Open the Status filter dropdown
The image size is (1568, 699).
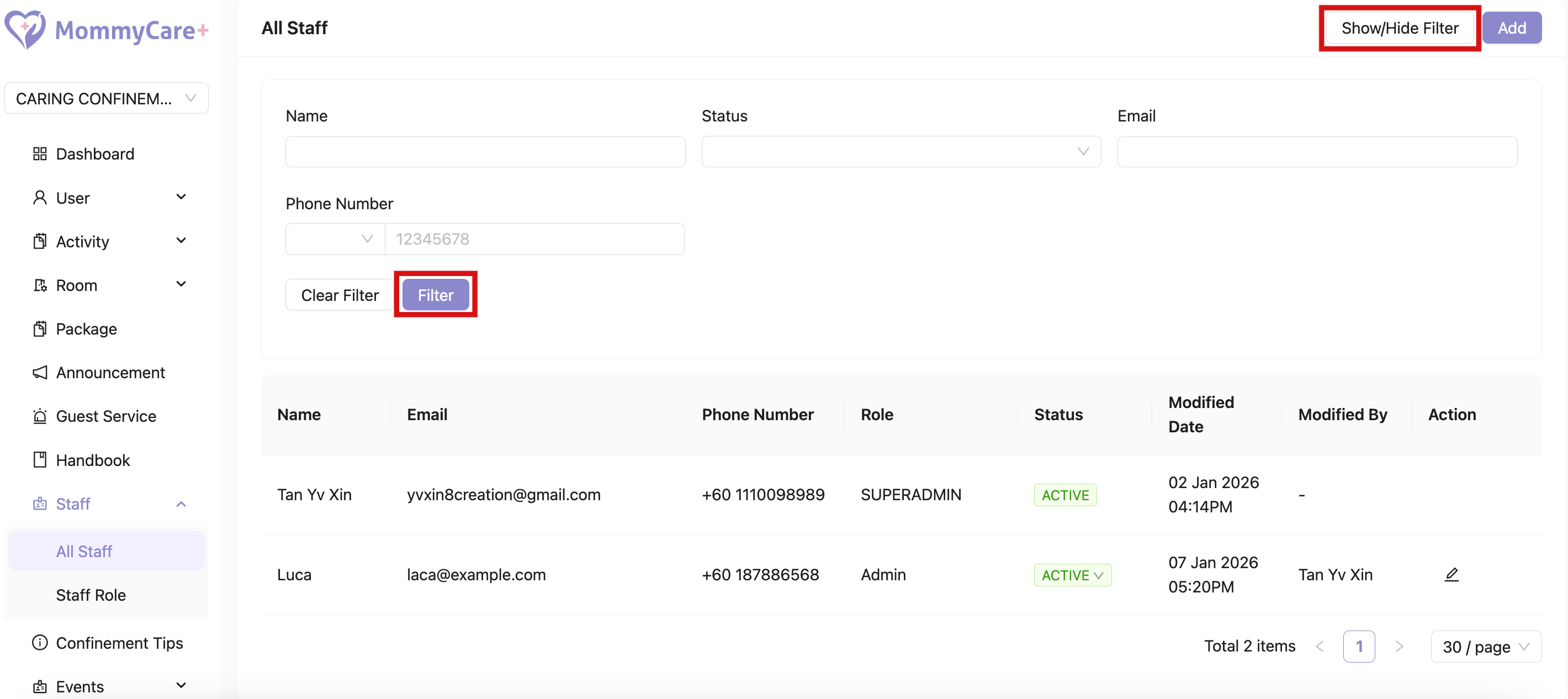tap(900, 152)
